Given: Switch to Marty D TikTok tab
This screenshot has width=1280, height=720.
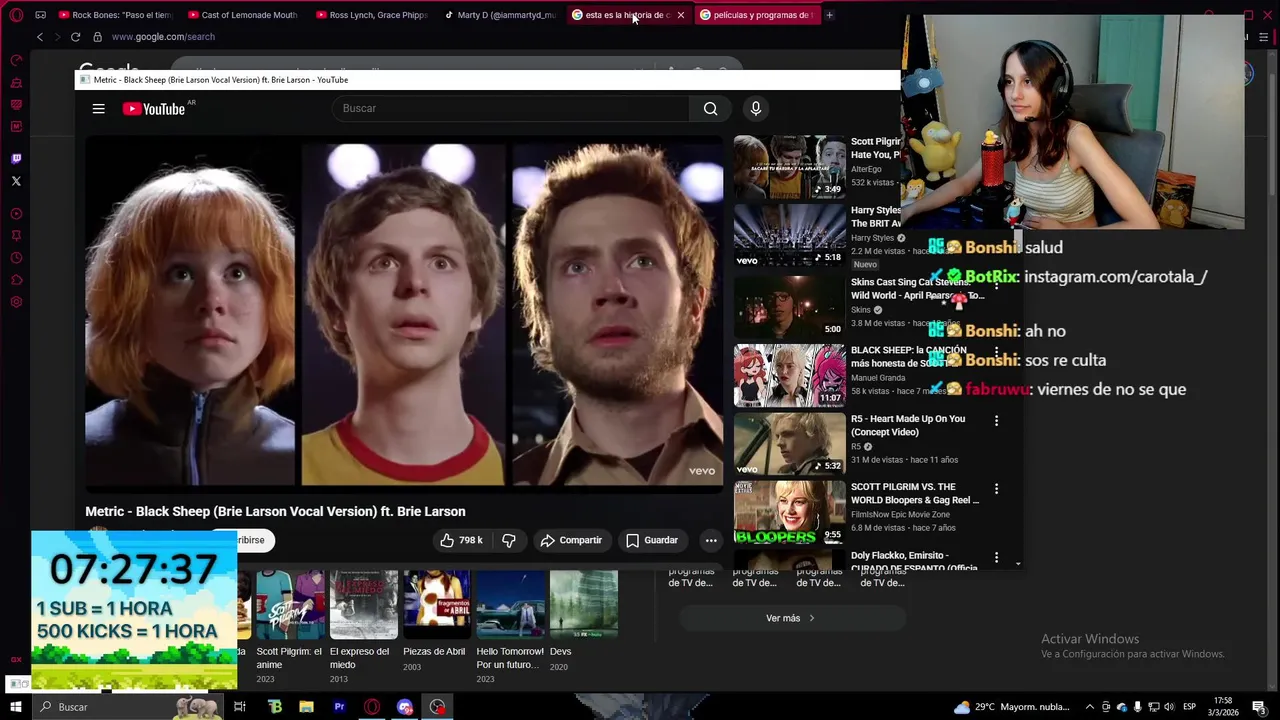Looking at the screenshot, I should (499, 15).
